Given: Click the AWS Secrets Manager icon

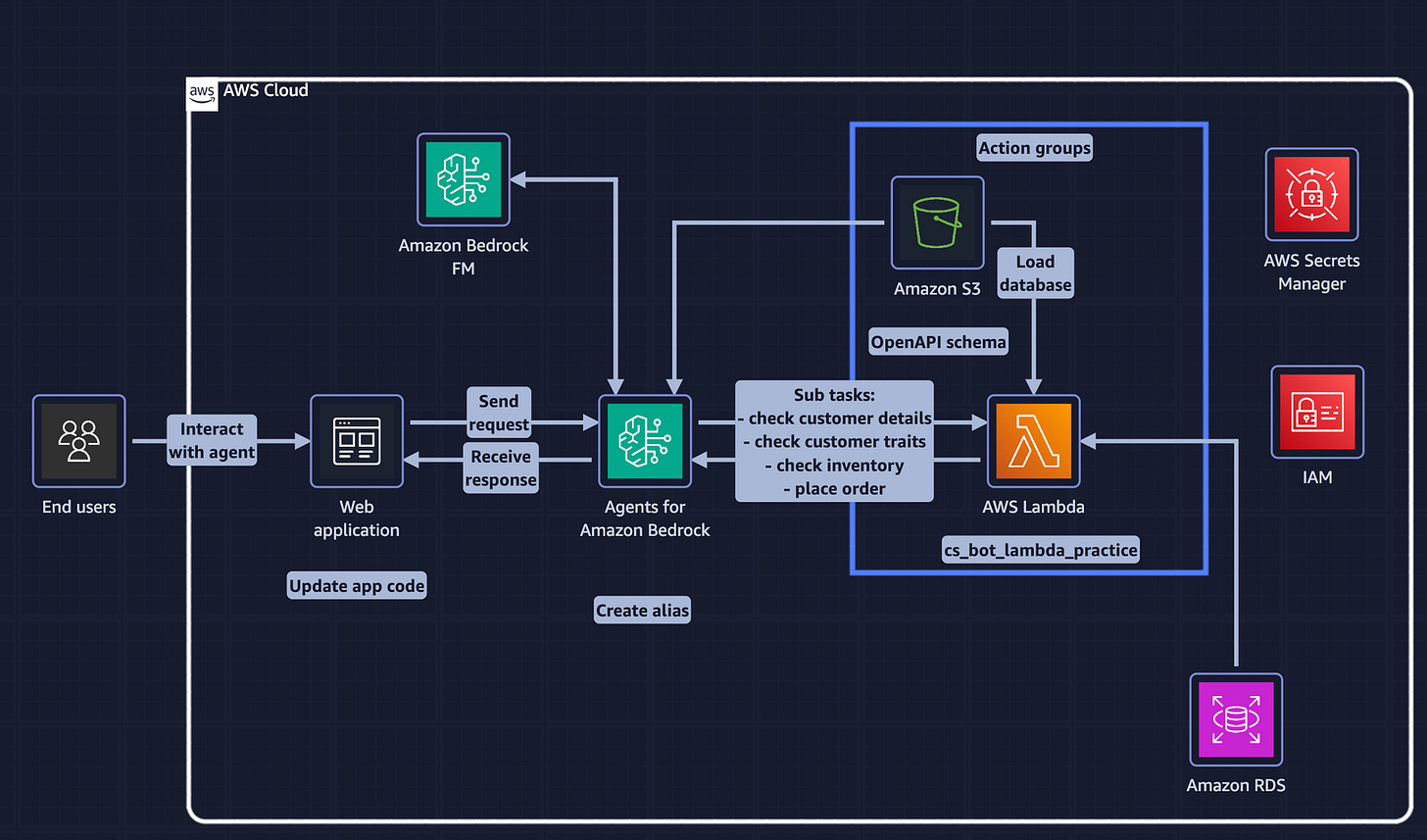Looking at the screenshot, I should point(1311,194).
